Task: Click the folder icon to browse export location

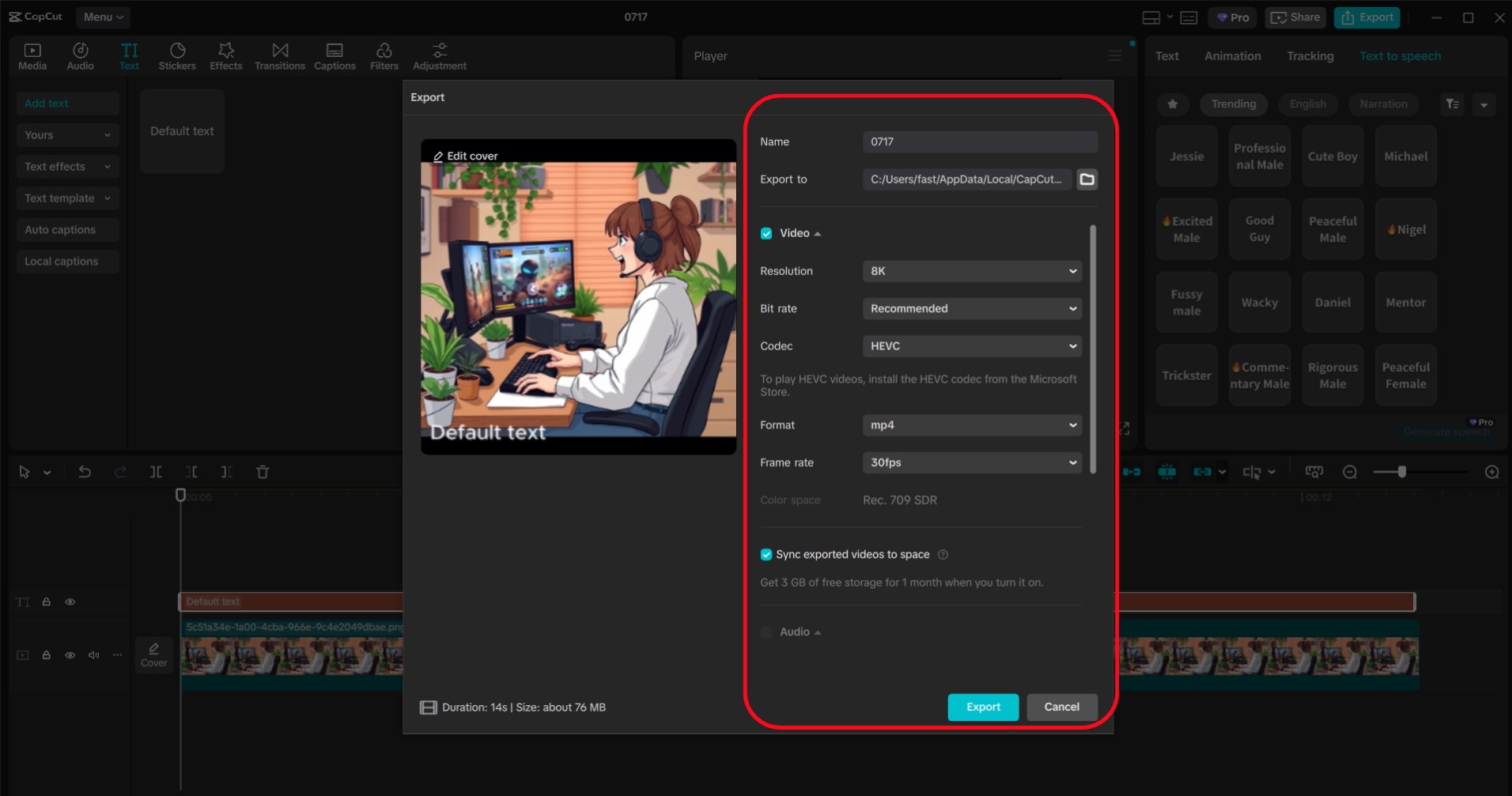Action: coord(1087,179)
